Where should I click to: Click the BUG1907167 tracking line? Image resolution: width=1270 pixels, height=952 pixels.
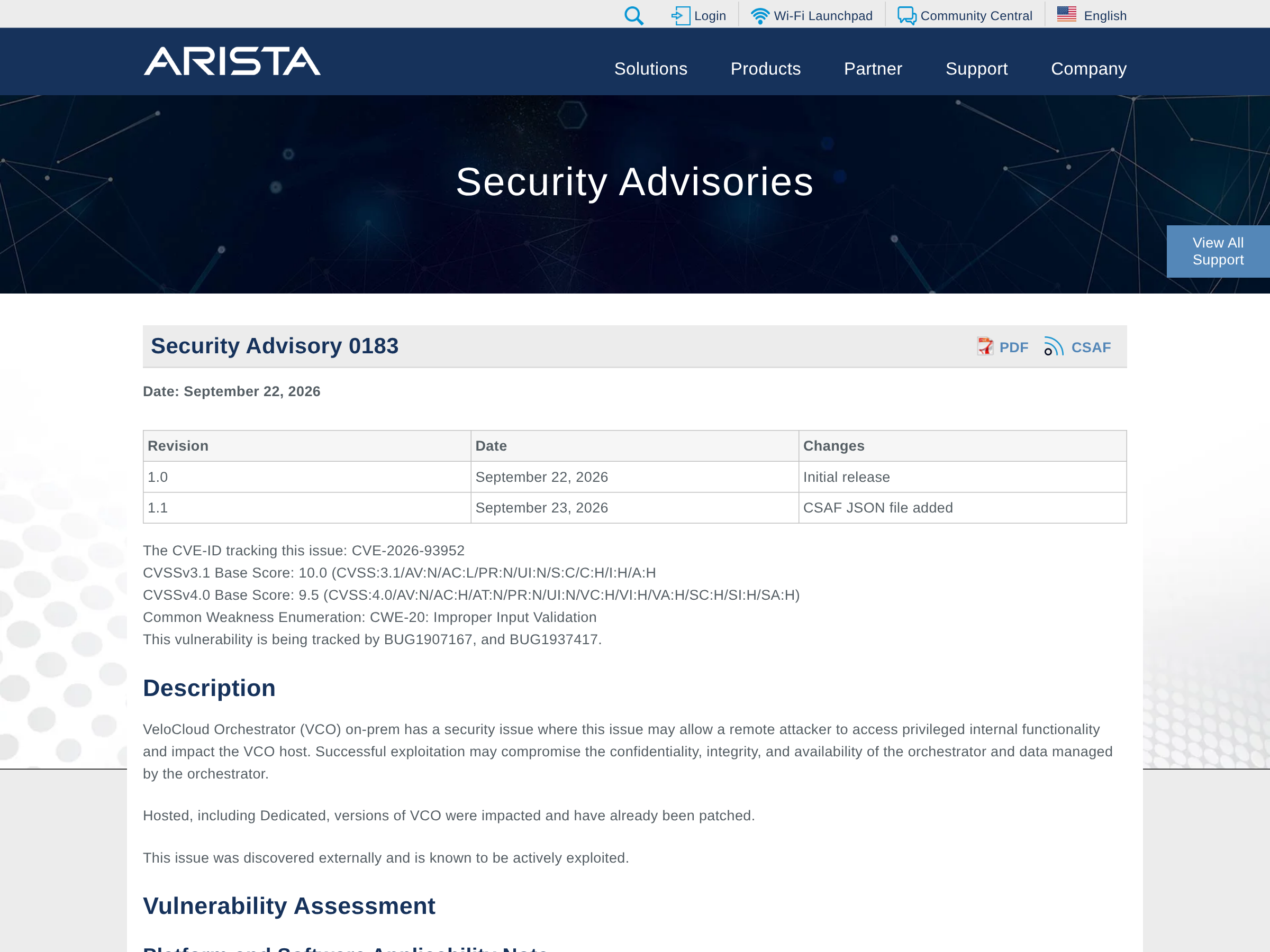373,640
